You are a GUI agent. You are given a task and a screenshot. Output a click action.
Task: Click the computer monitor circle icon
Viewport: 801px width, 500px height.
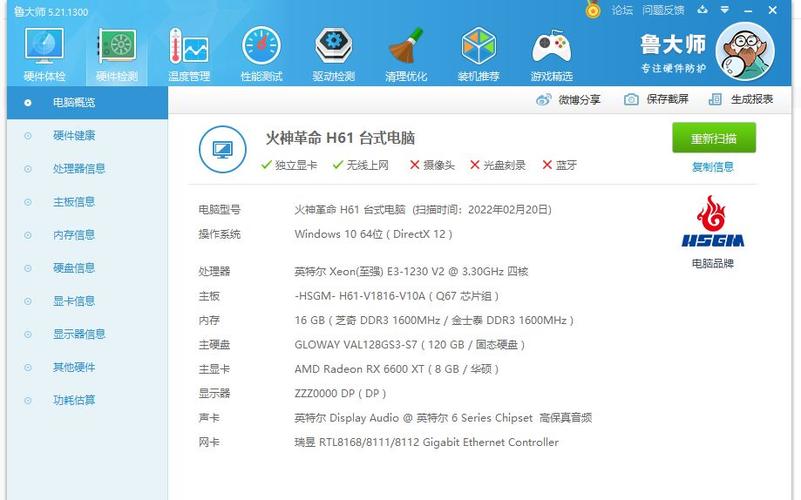pyautogui.click(x=222, y=149)
